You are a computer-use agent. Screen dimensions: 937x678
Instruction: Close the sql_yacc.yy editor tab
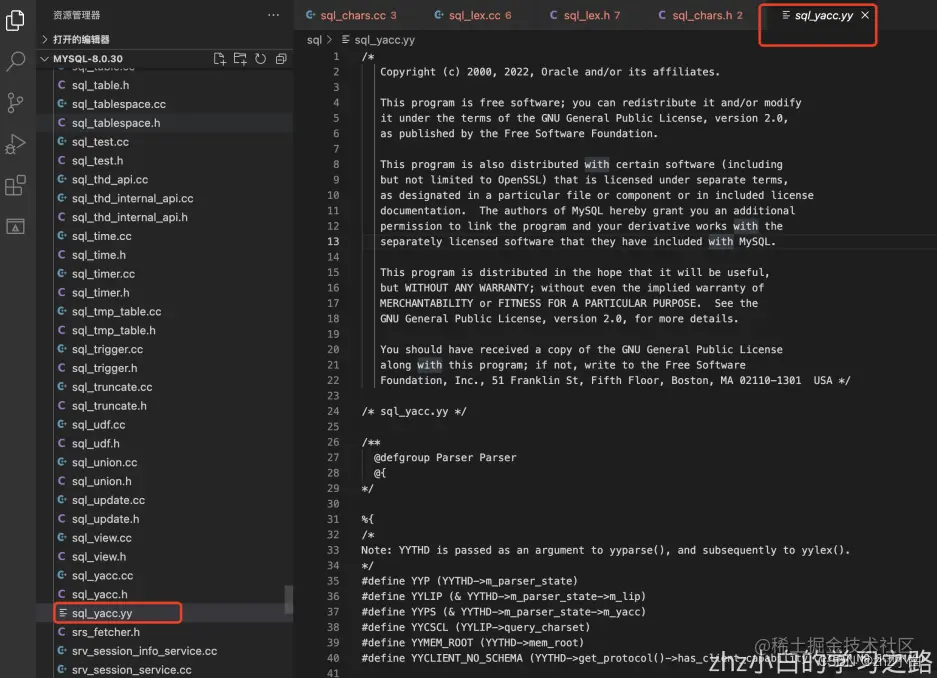[865, 15]
